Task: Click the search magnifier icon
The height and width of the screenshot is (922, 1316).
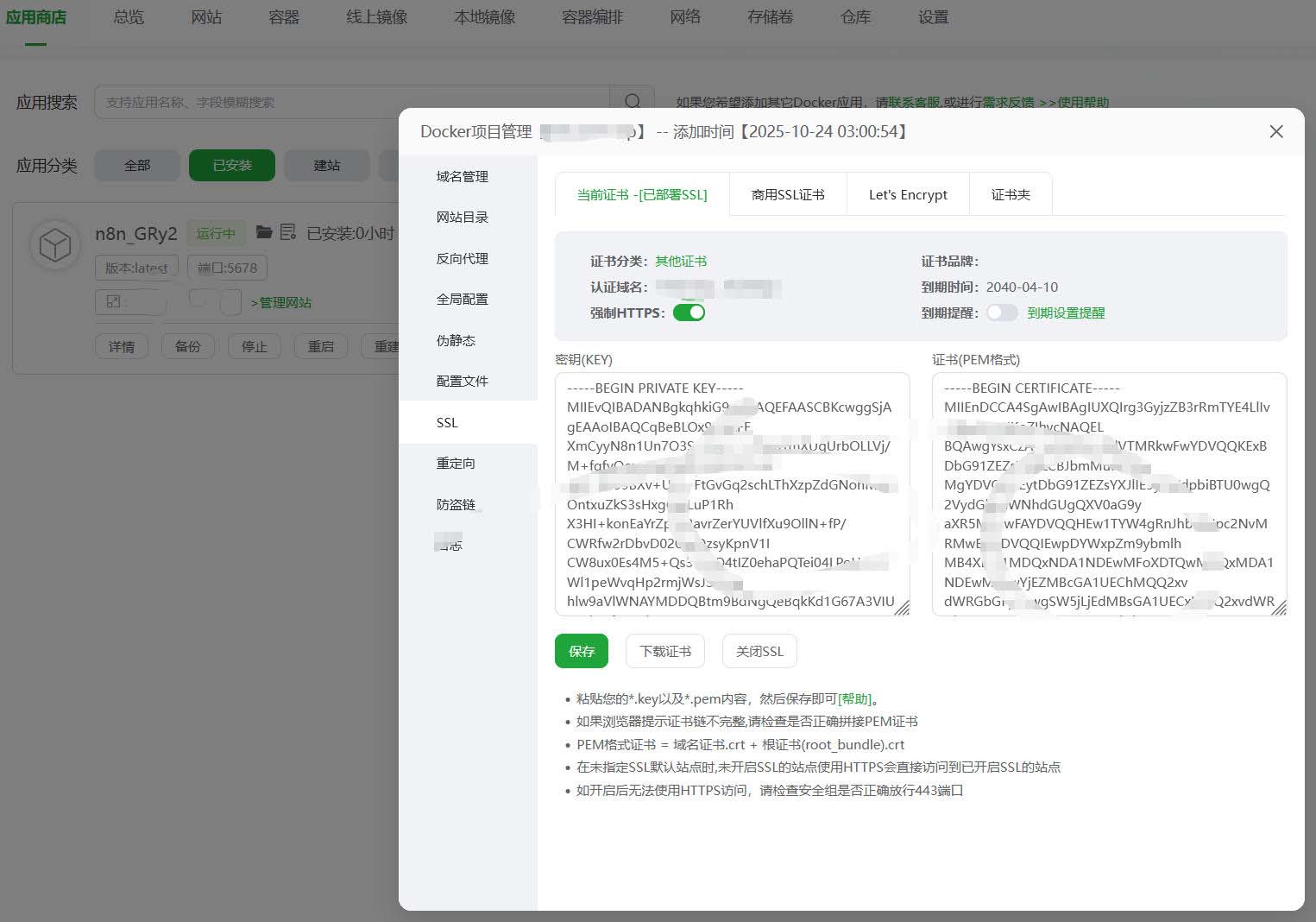Action: pyautogui.click(x=632, y=102)
